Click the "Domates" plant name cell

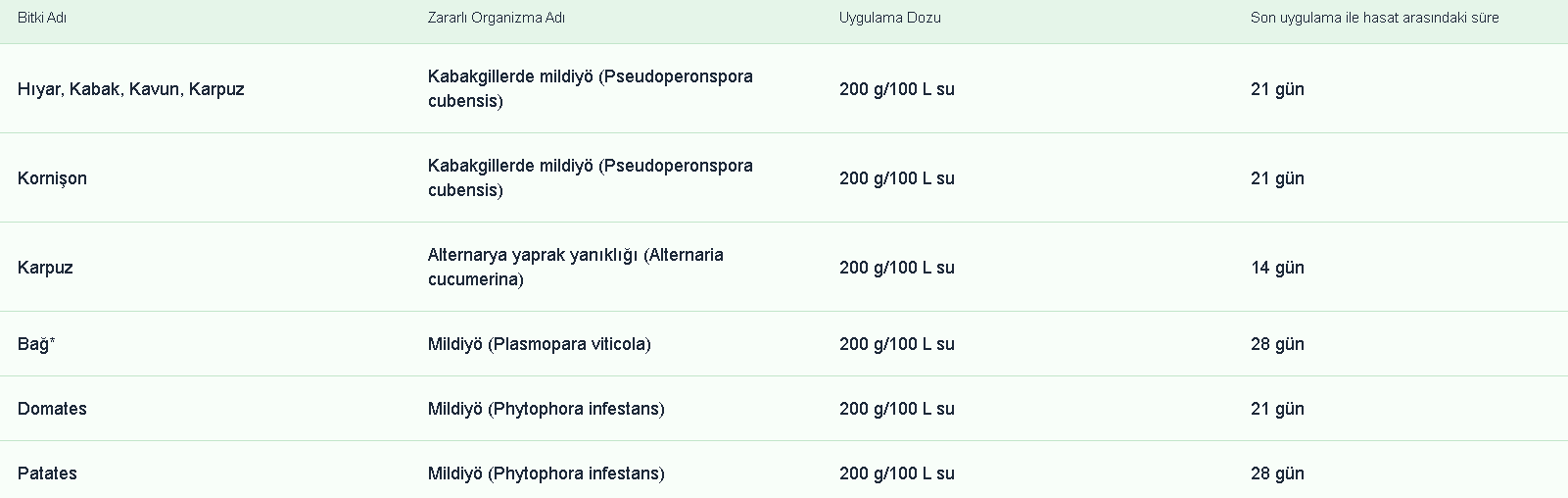[53, 409]
